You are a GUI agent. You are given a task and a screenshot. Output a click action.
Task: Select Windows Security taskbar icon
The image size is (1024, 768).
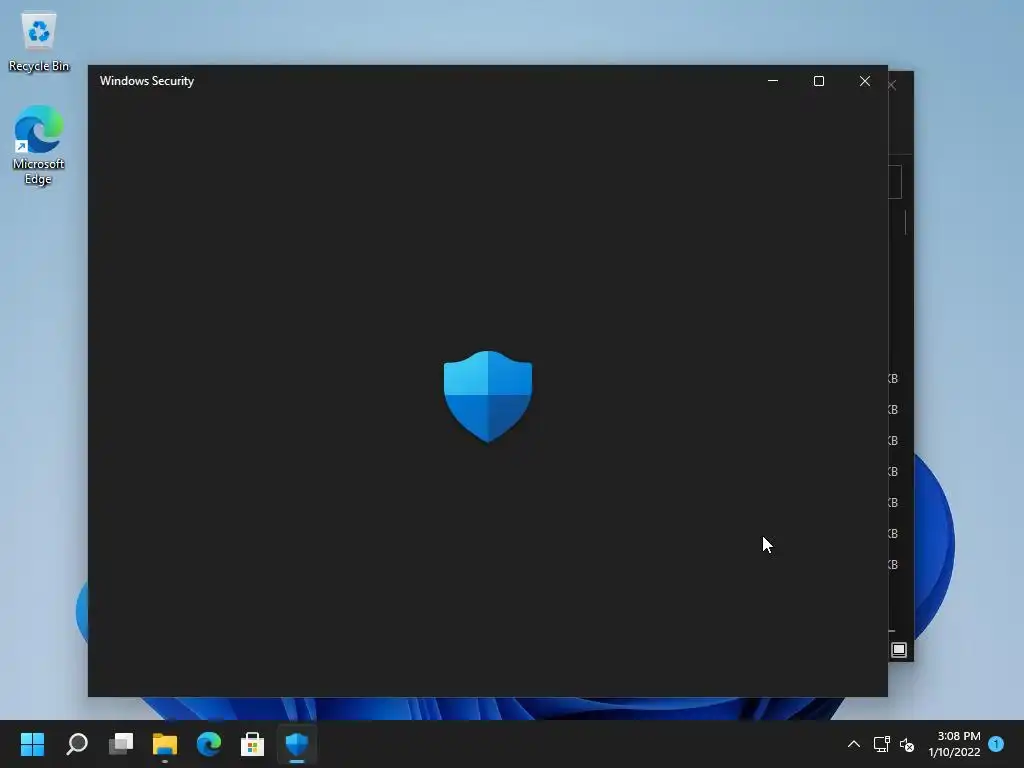tap(297, 744)
